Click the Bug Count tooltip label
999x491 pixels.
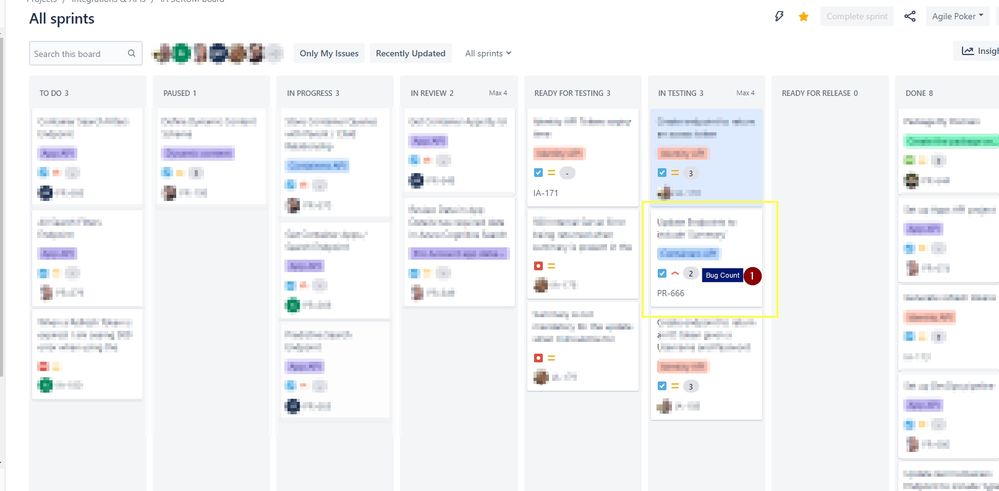(x=722, y=276)
